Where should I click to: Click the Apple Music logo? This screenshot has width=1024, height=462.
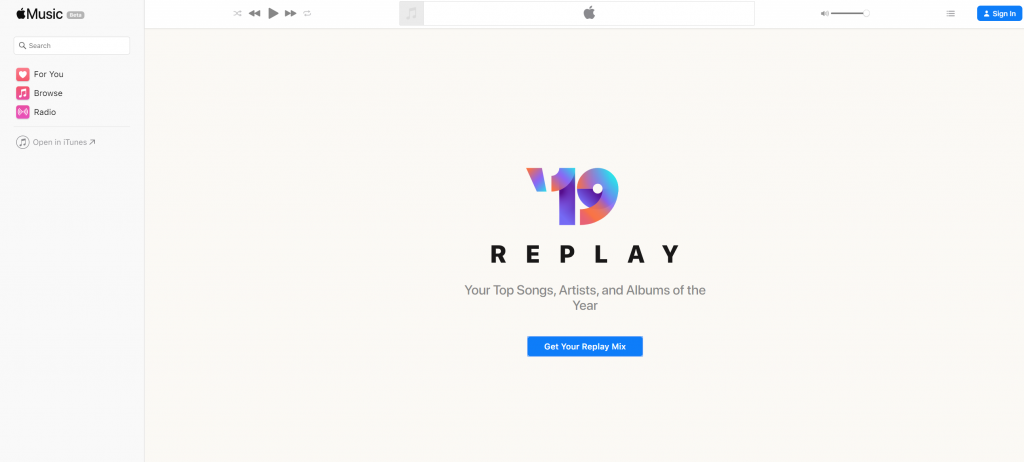click(42, 13)
